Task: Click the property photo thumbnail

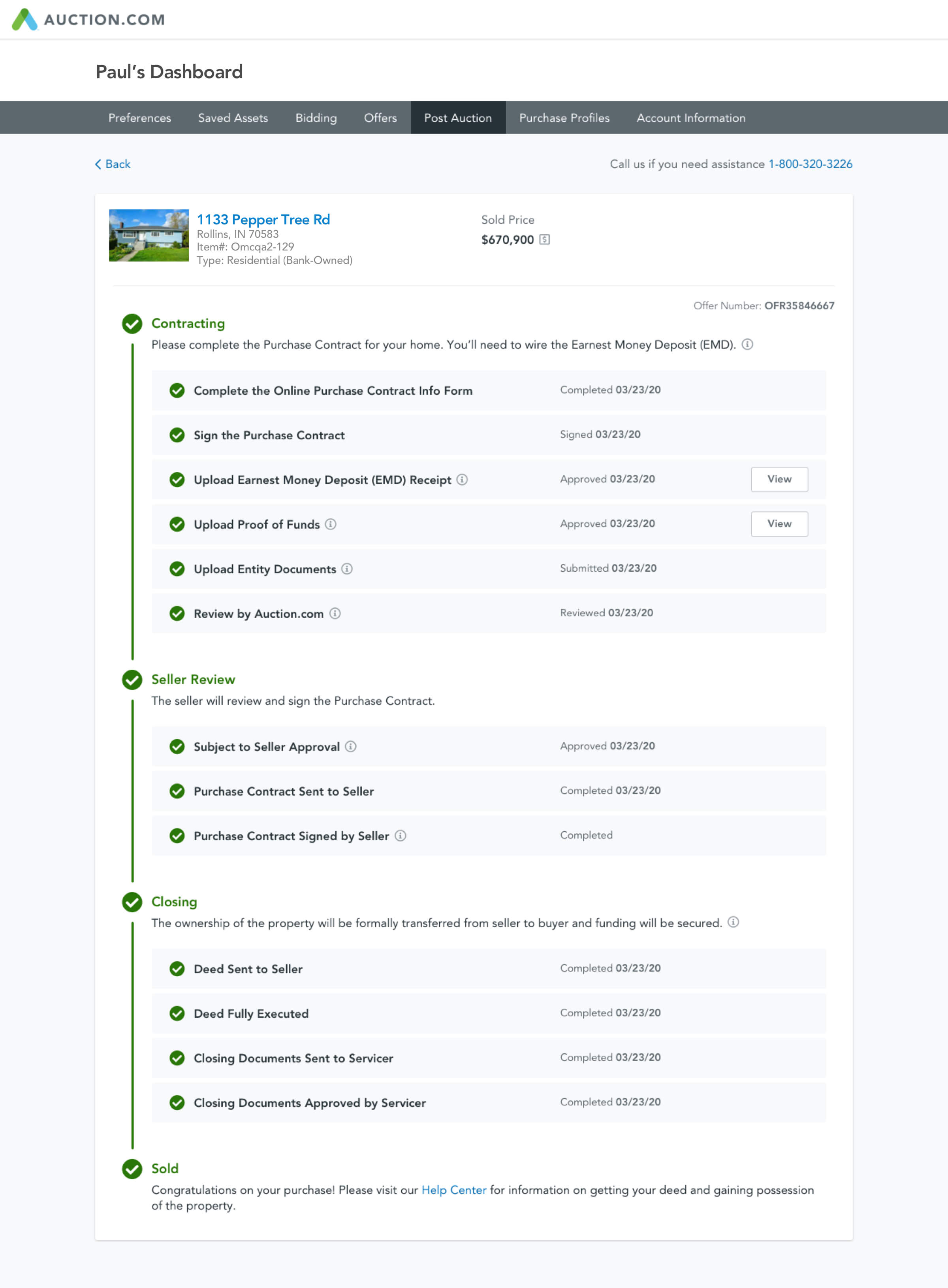Action: [x=149, y=235]
